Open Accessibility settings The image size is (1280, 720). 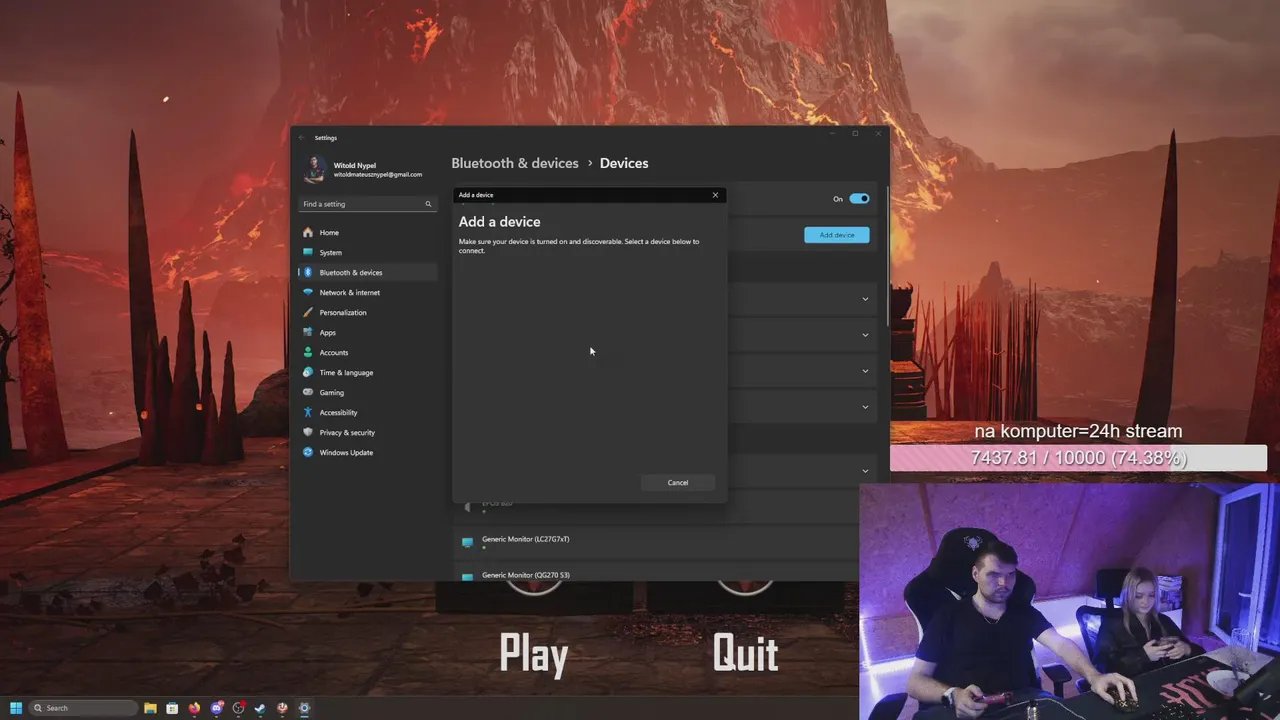coord(367,412)
